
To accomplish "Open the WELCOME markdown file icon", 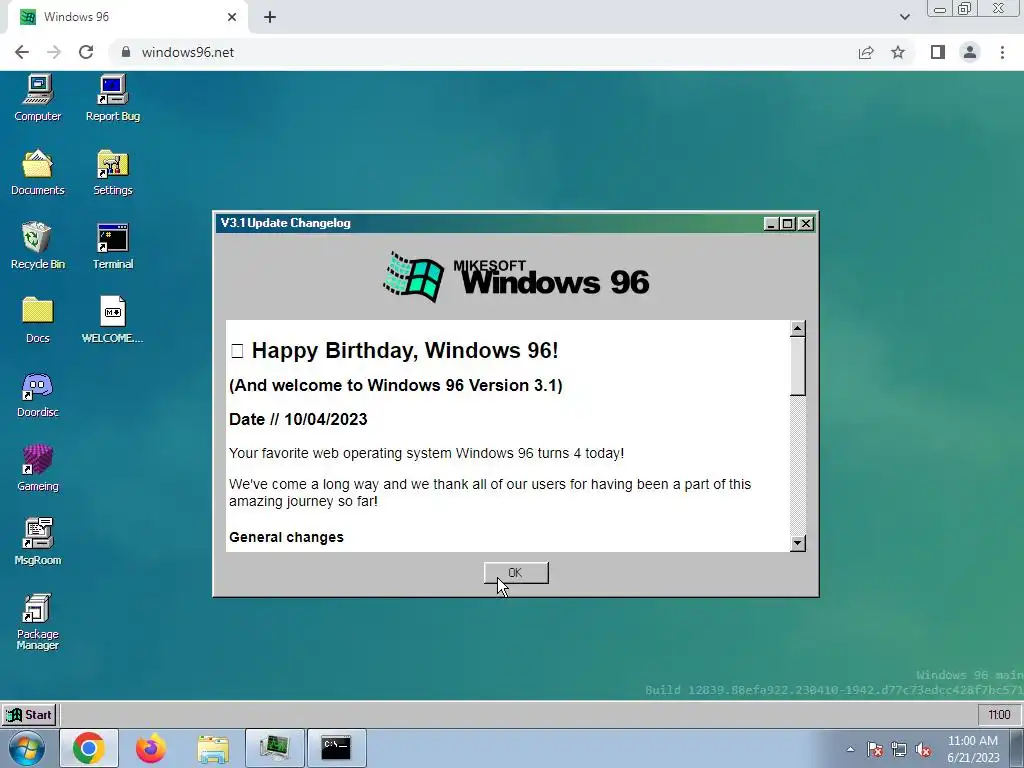I will pyautogui.click(x=112, y=320).
